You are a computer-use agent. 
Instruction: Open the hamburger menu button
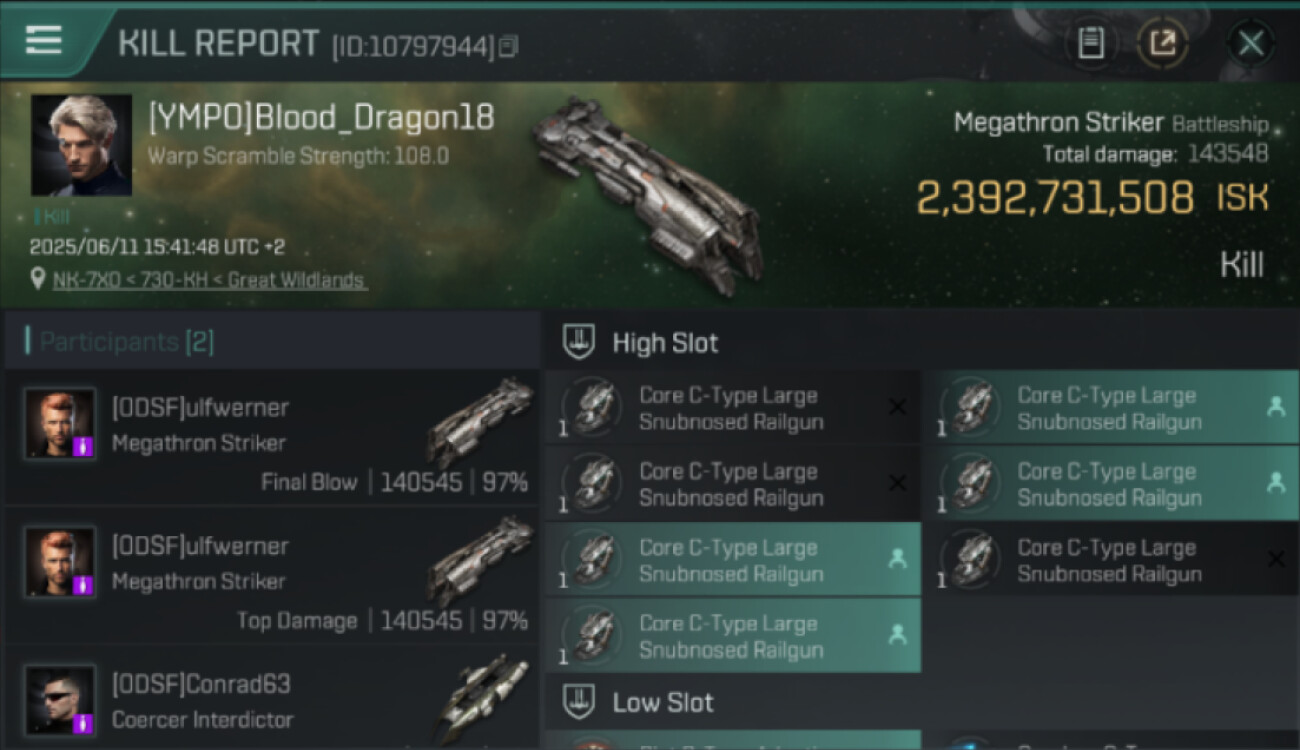[x=44, y=40]
